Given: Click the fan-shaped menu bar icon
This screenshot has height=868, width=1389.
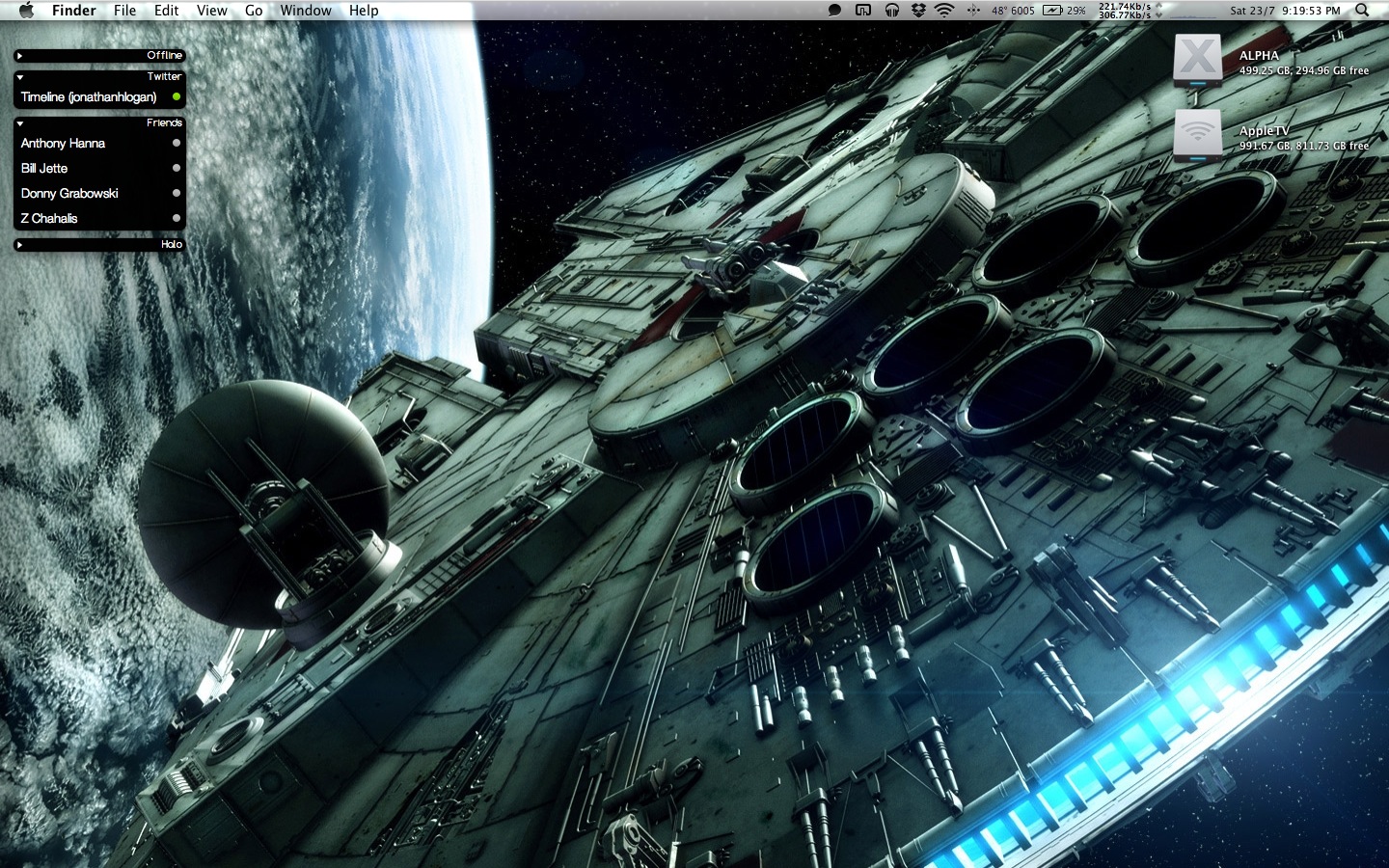Looking at the screenshot, I should 973,10.
